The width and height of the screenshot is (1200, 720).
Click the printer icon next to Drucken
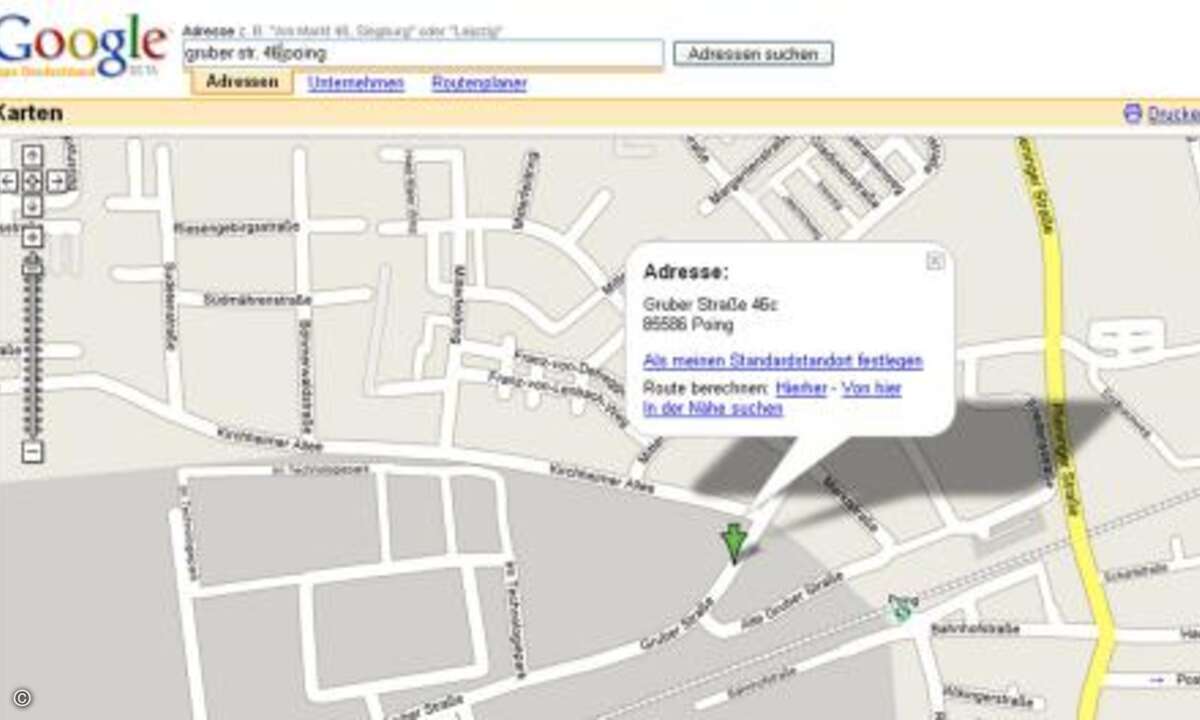click(1132, 114)
